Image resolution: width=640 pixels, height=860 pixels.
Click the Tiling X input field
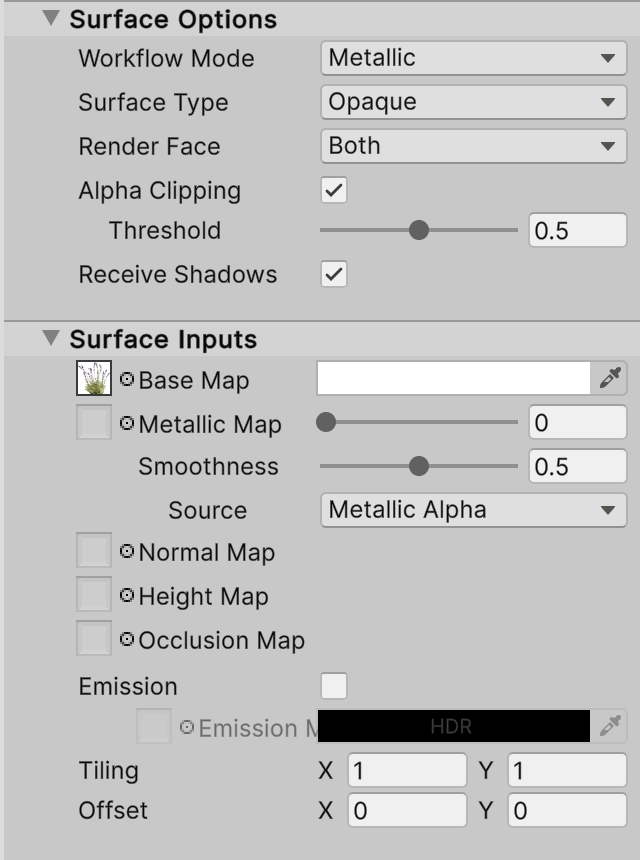click(x=407, y=771)
